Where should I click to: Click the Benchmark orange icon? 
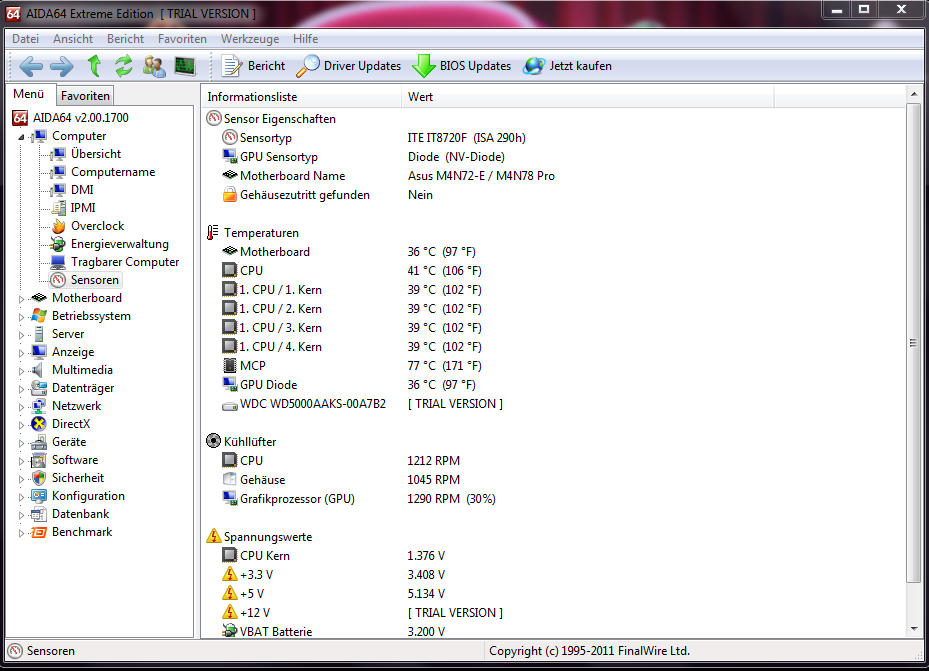point(39,532)
